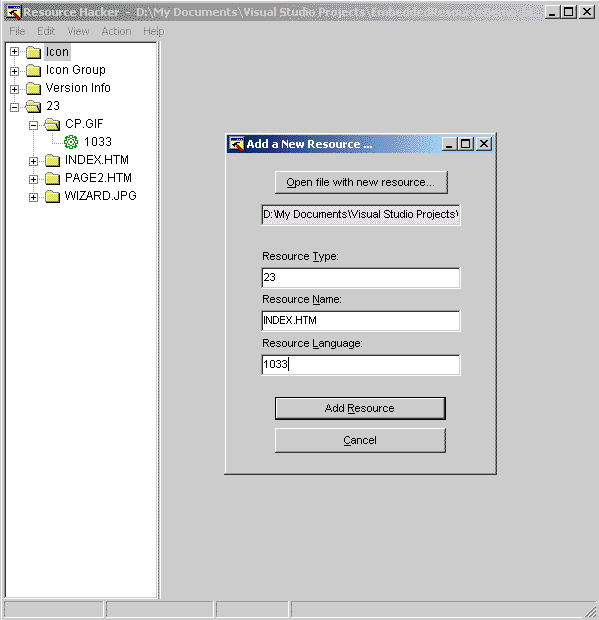Image resolution: width=599 pixels, height=620 pixels.
Task: Click the Resource Name input field
Action: click(361, 320)
